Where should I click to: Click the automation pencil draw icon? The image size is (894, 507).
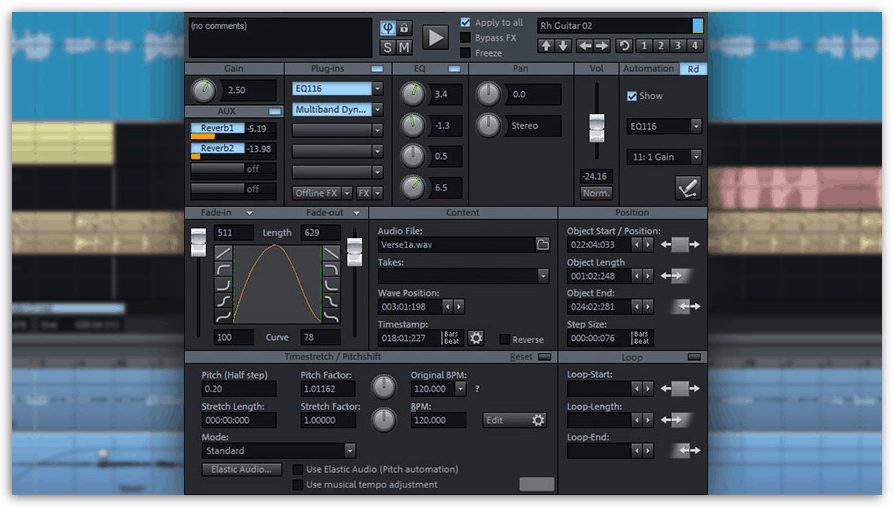click(x=688, y=187)
